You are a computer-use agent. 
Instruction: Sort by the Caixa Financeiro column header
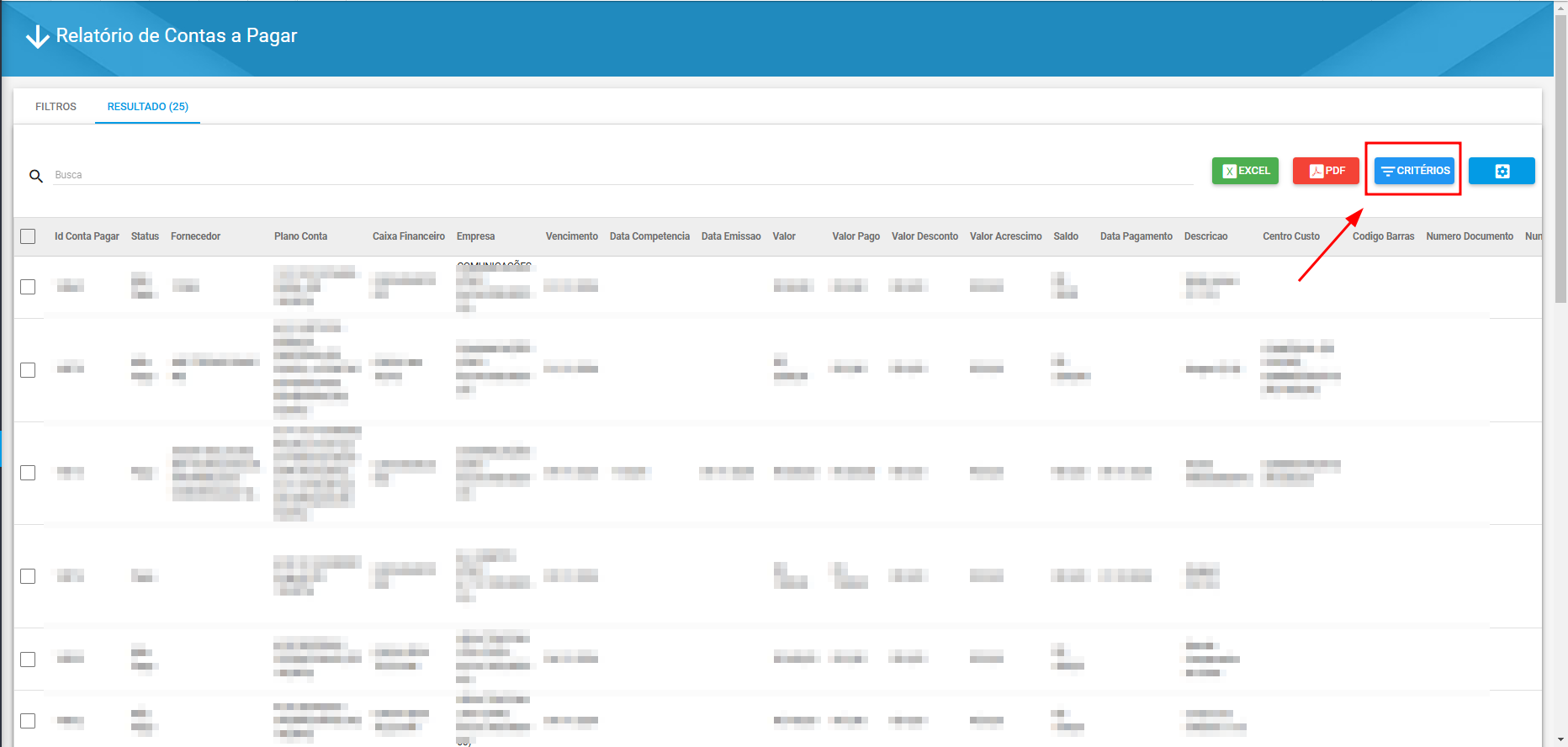(x=409, y=236)
